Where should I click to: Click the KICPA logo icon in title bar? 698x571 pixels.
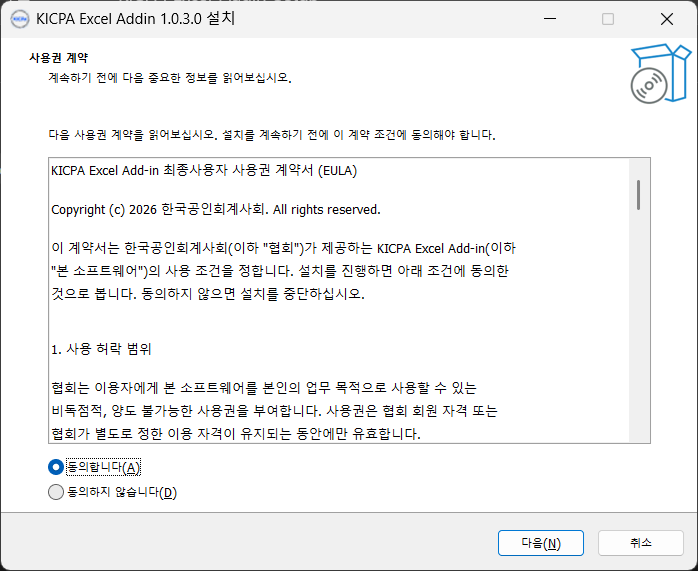pos(20,19)
